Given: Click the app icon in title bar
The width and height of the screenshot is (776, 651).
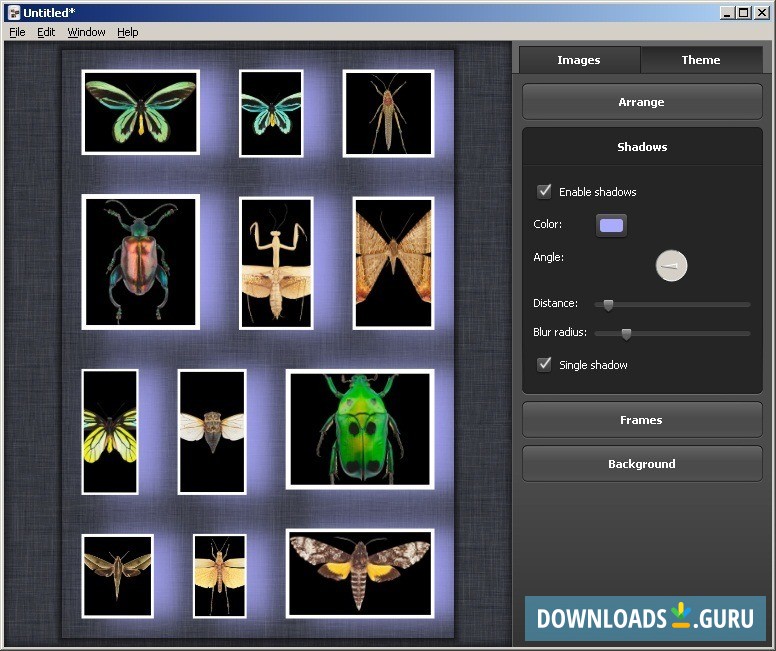Looking at the screenshot, I should [x=13, y=12].
